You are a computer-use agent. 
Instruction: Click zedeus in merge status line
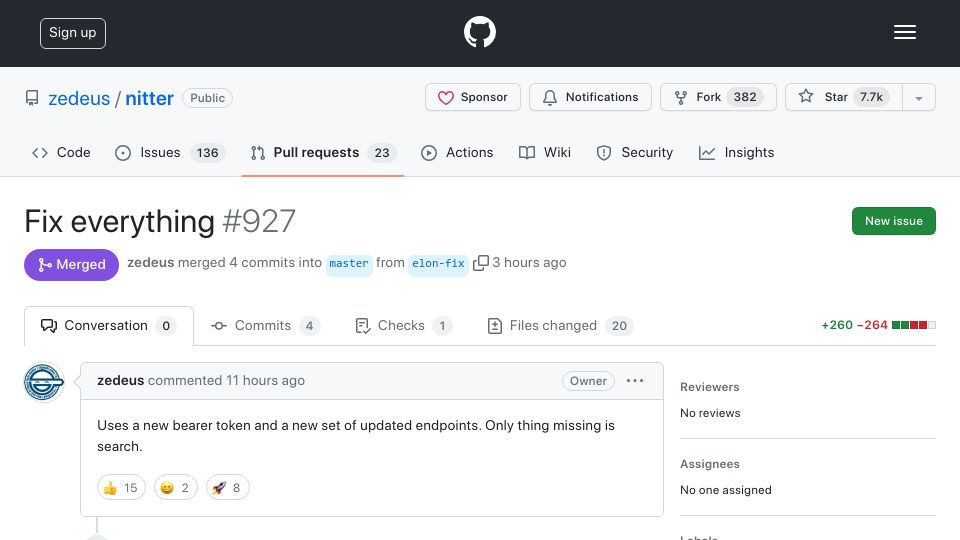(151, 263)
